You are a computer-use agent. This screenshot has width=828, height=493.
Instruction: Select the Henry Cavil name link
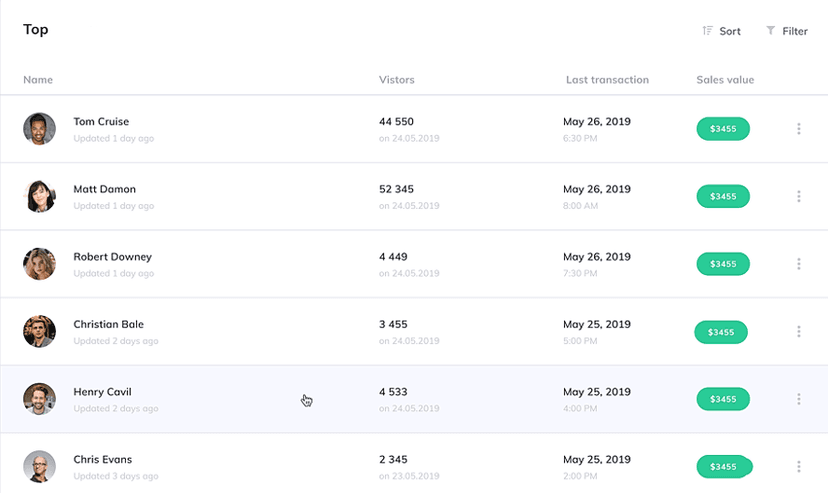pyautogui.click(x=102, y=392)
